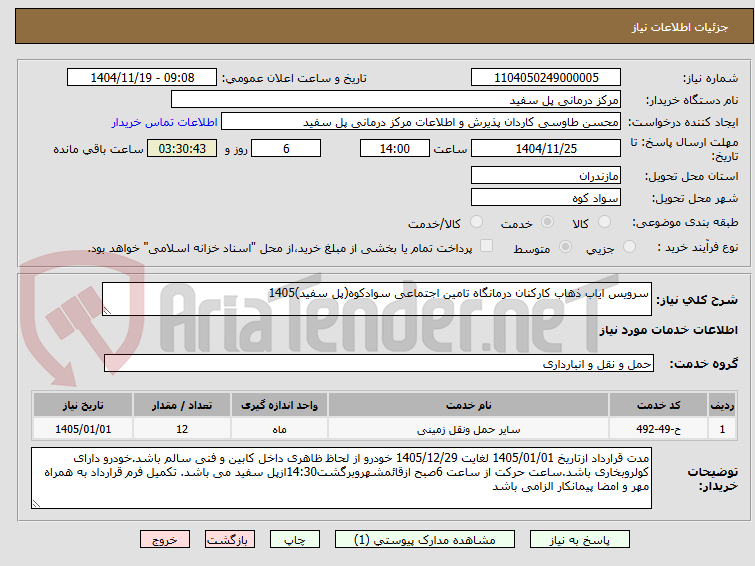Click the 'چاپ' print button

click(x=295, y=540)
